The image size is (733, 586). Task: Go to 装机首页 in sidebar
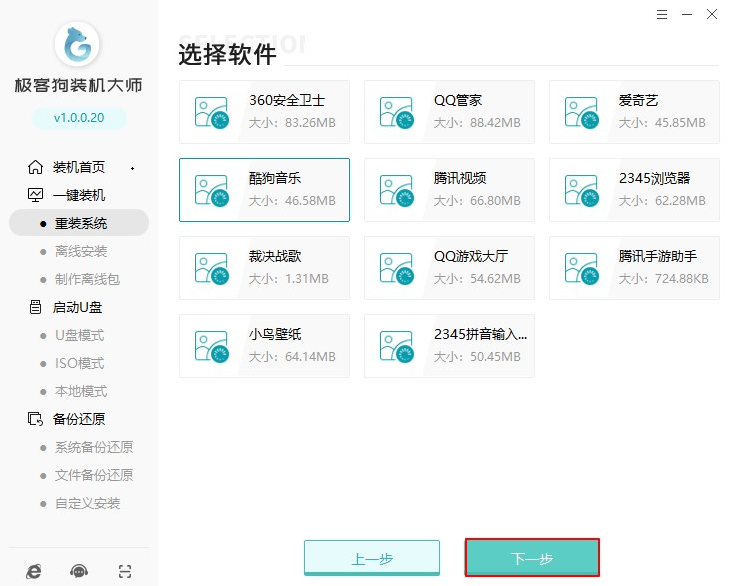(79, 167)
